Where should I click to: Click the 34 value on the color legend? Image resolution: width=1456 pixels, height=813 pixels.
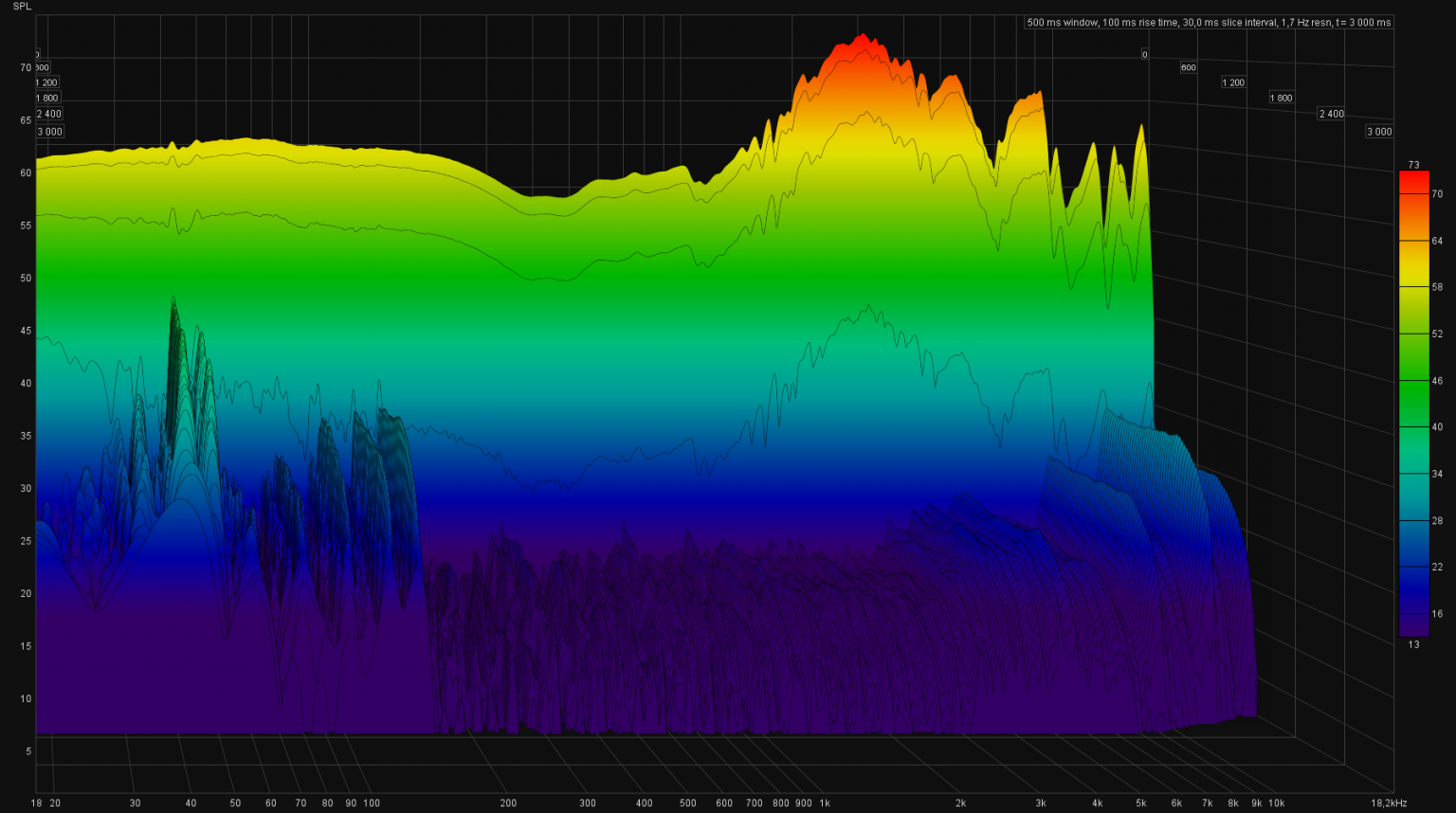click(1437, 474)
